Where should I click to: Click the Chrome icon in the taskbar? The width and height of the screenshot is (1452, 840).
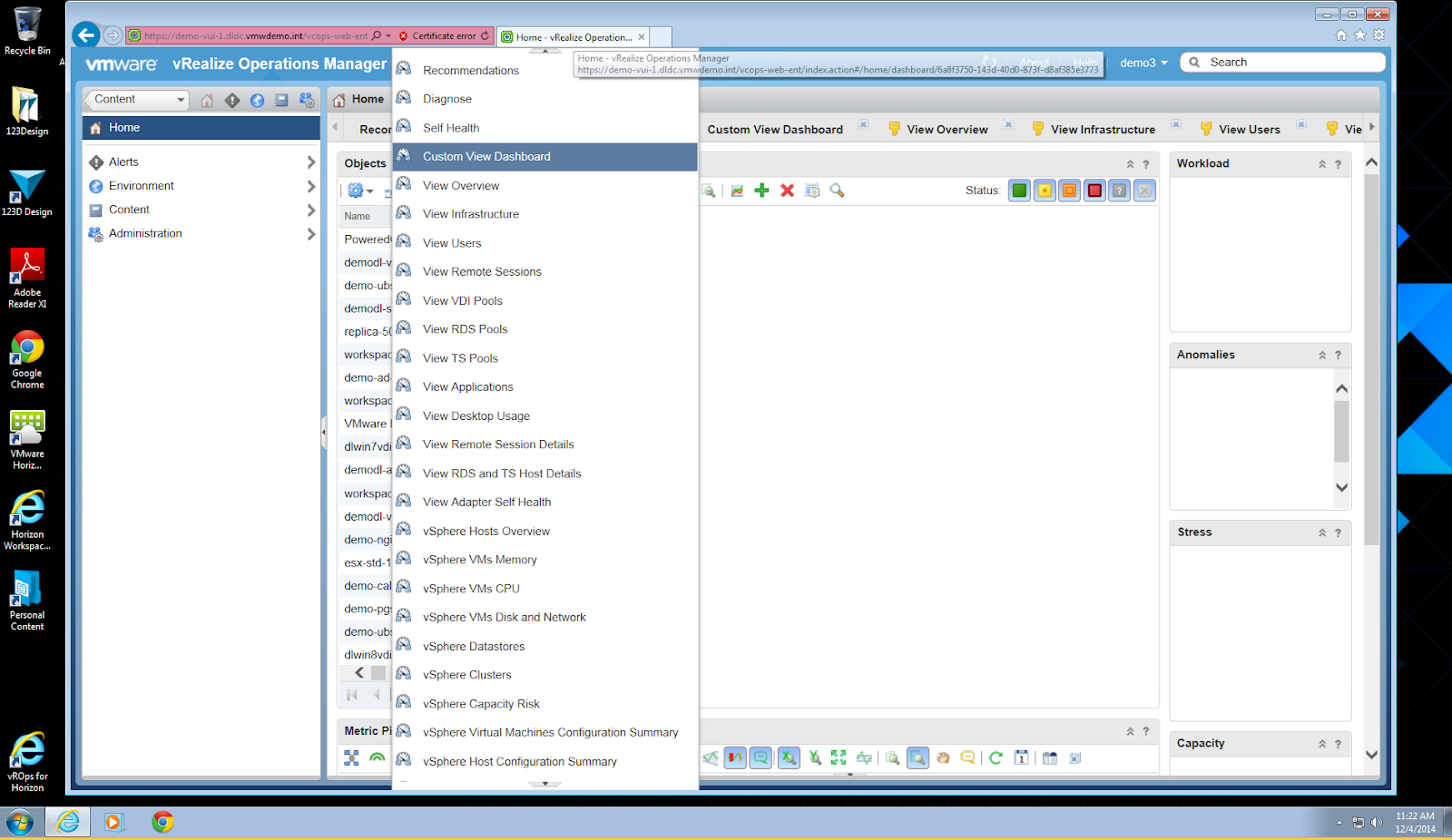(x=162, y=822)
